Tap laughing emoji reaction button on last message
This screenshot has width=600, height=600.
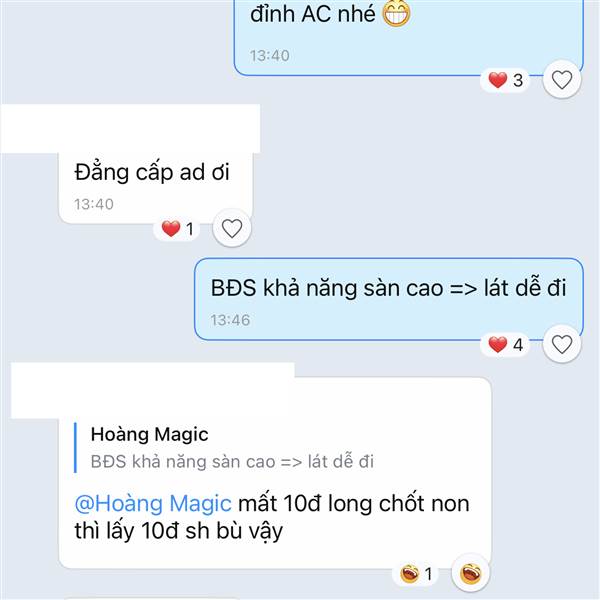point(471,574)
